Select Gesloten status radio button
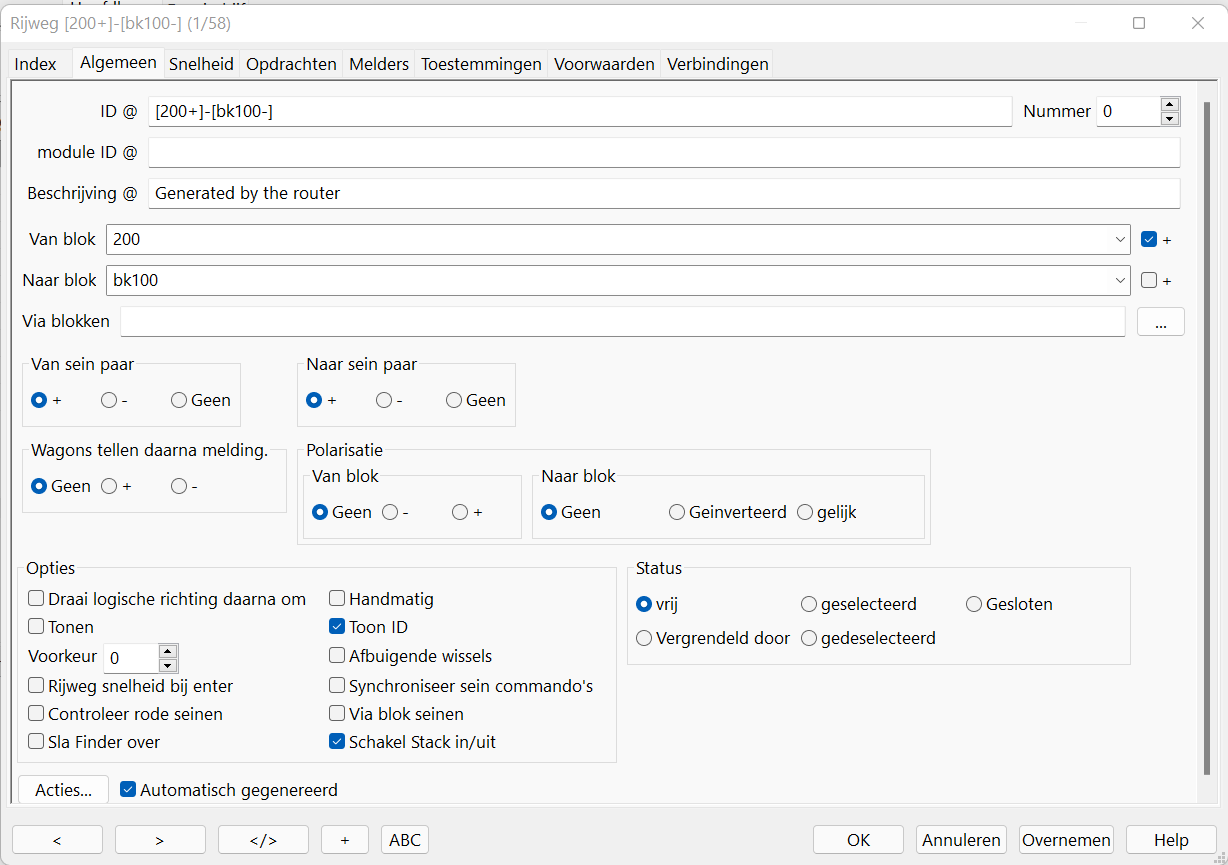The image size is (1228, 865). 974,604
